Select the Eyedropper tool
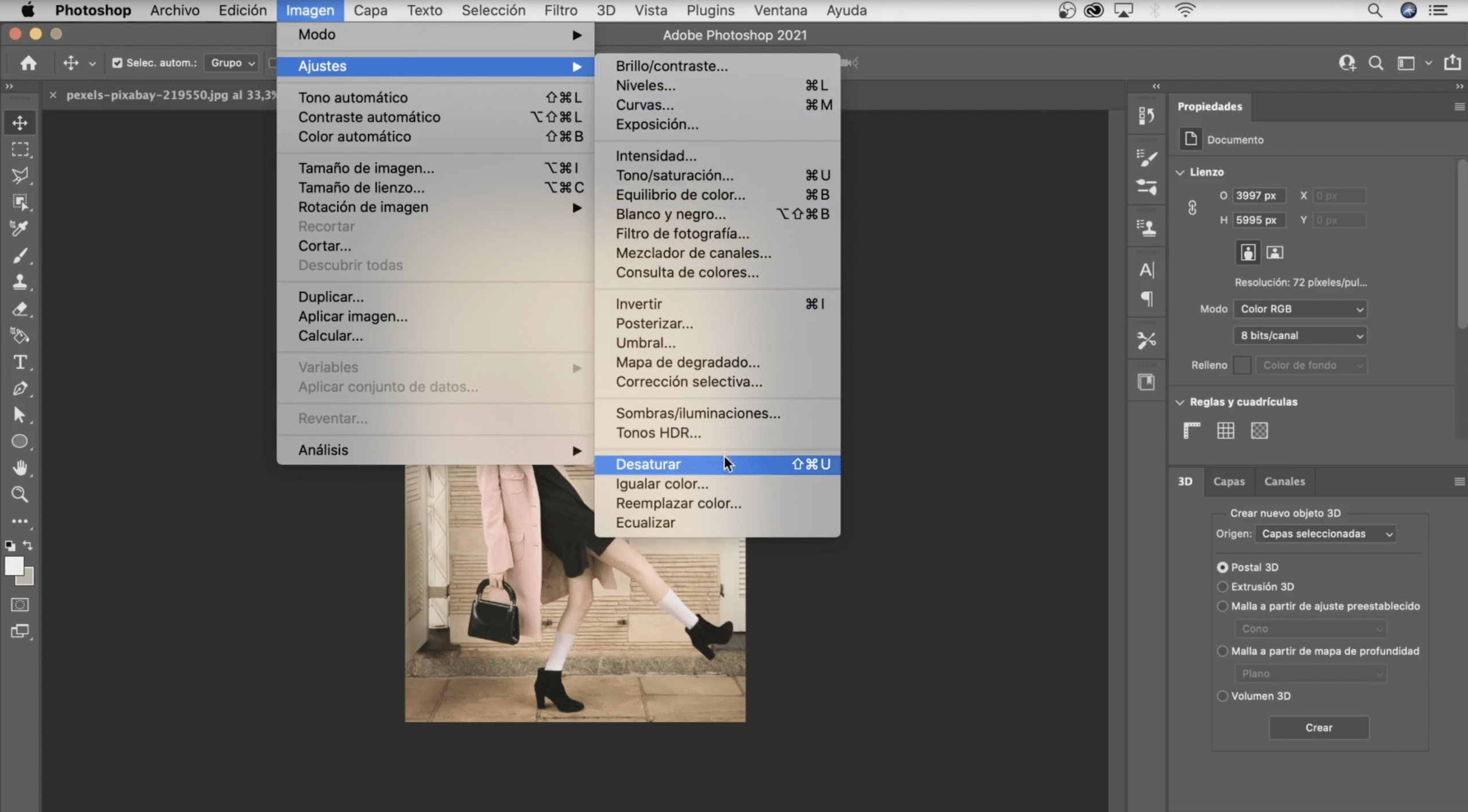1468x812 pixels. pos(20,228)
